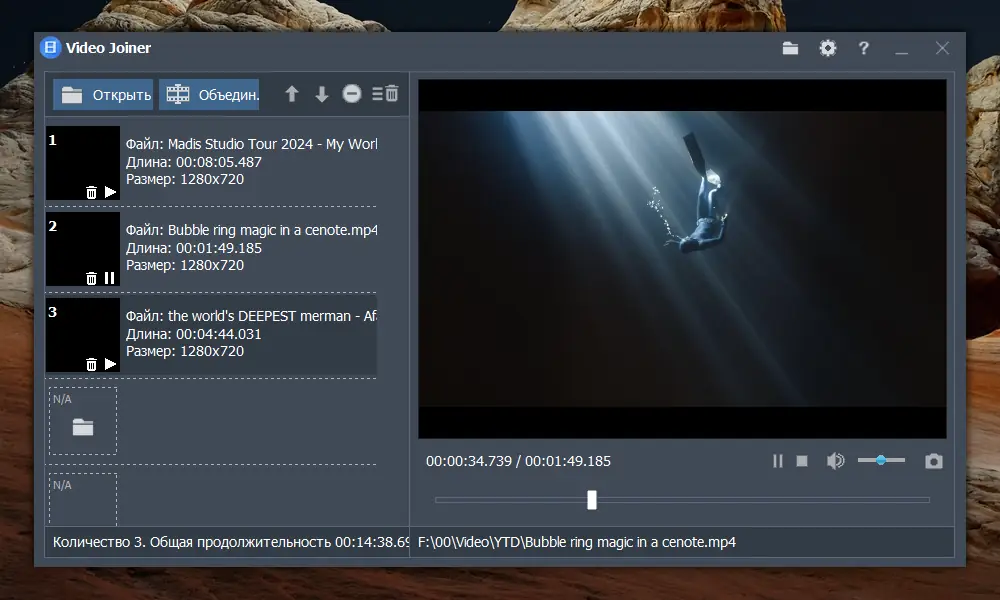This screenshot has height=600, width=1000.
Task: Click playback time "00:00:34.739 / 00:01:49.185"
Action: click(x=518, y=461)
